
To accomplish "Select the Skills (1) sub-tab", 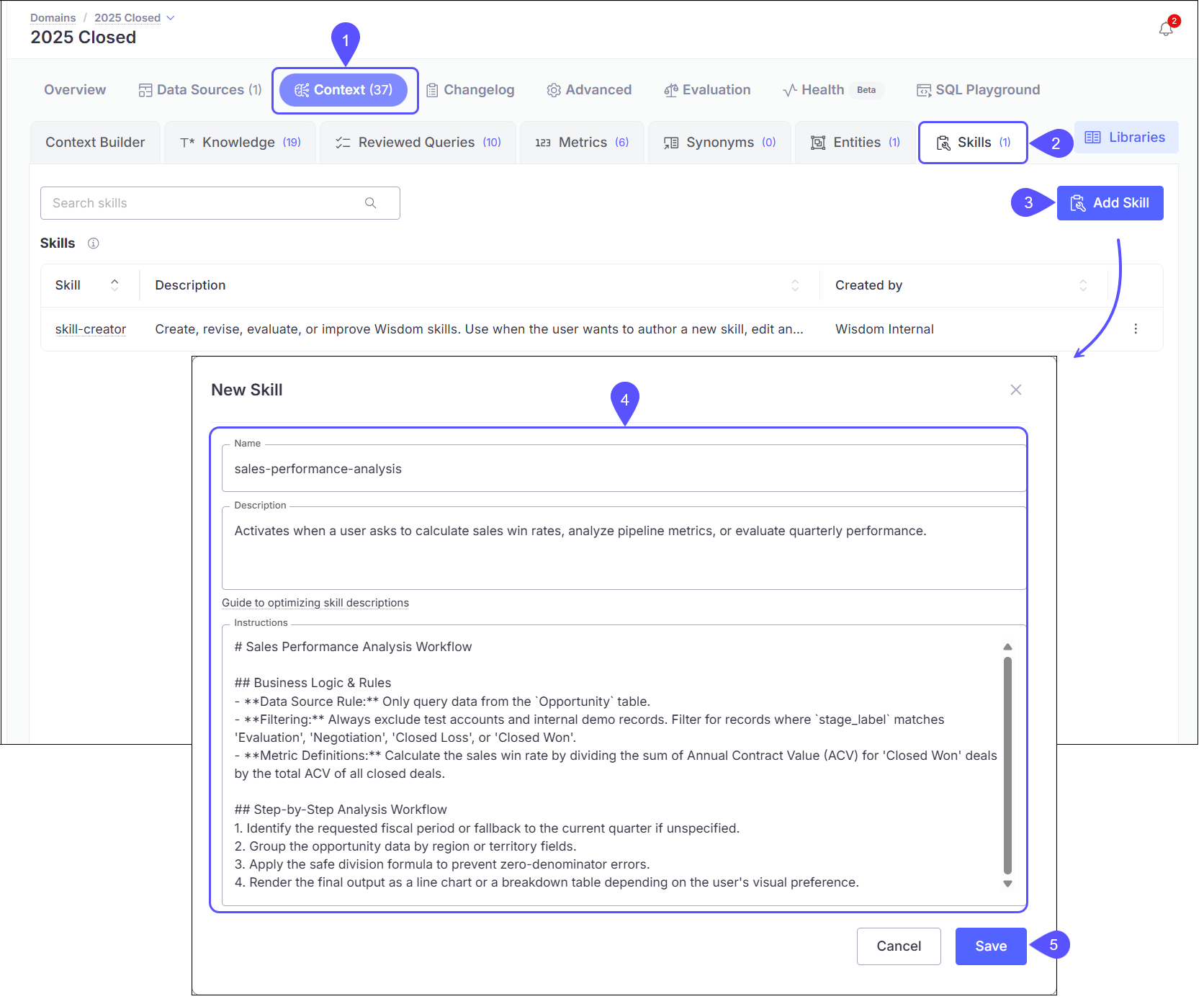I will pyautogui.click(x=973, y=143).
